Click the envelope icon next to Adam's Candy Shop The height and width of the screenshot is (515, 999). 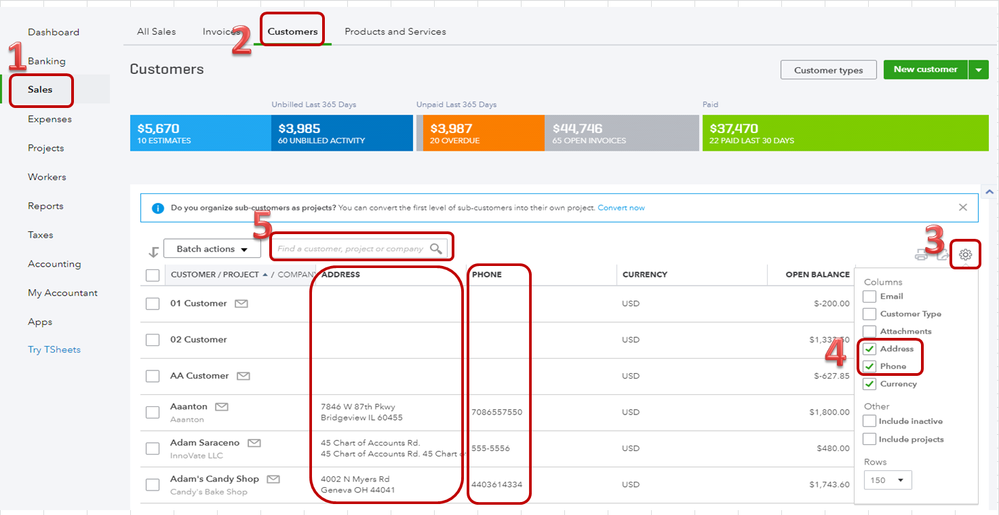coord(274,479)
